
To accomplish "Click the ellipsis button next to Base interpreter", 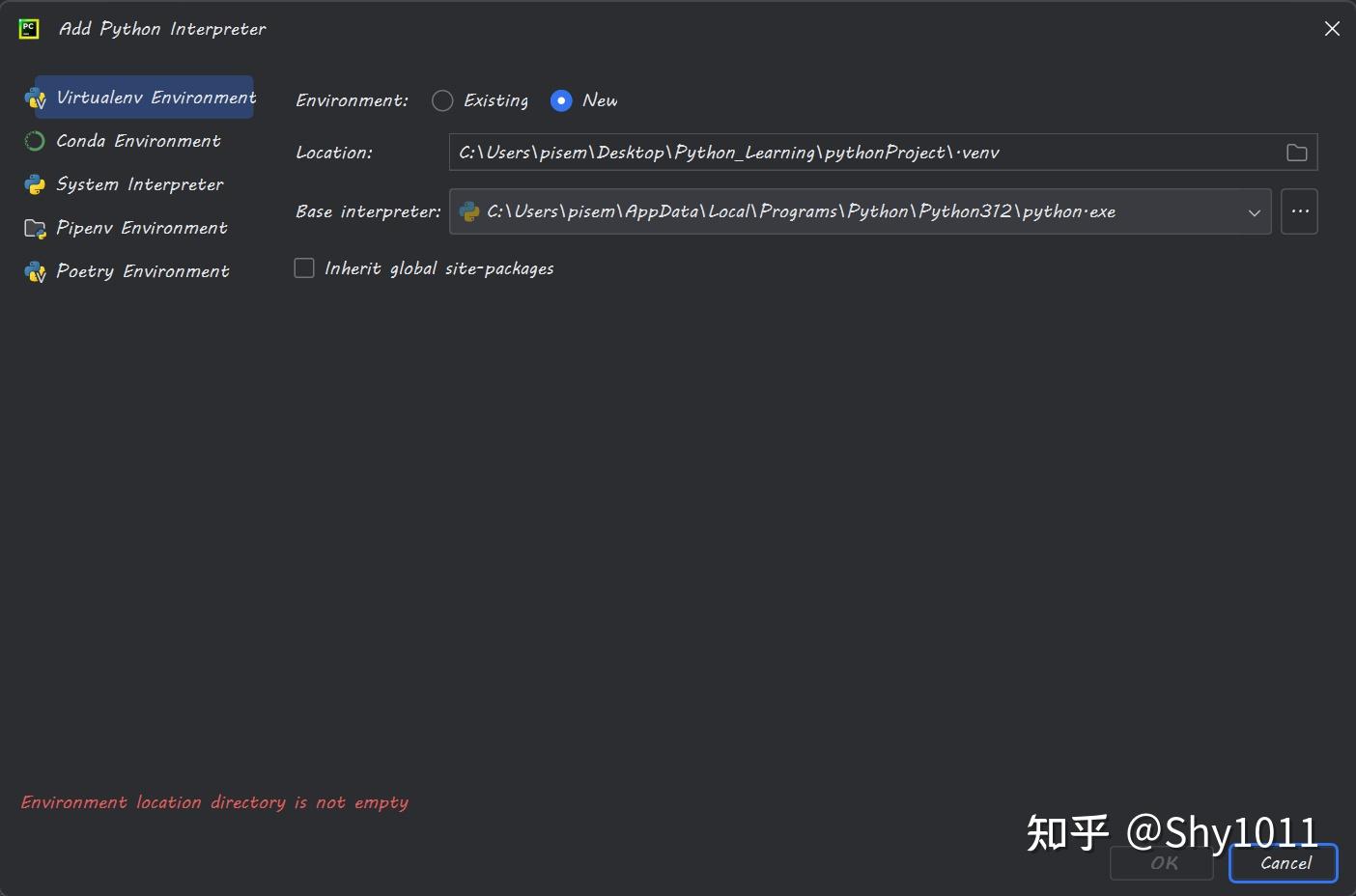I will (1299, 211).
